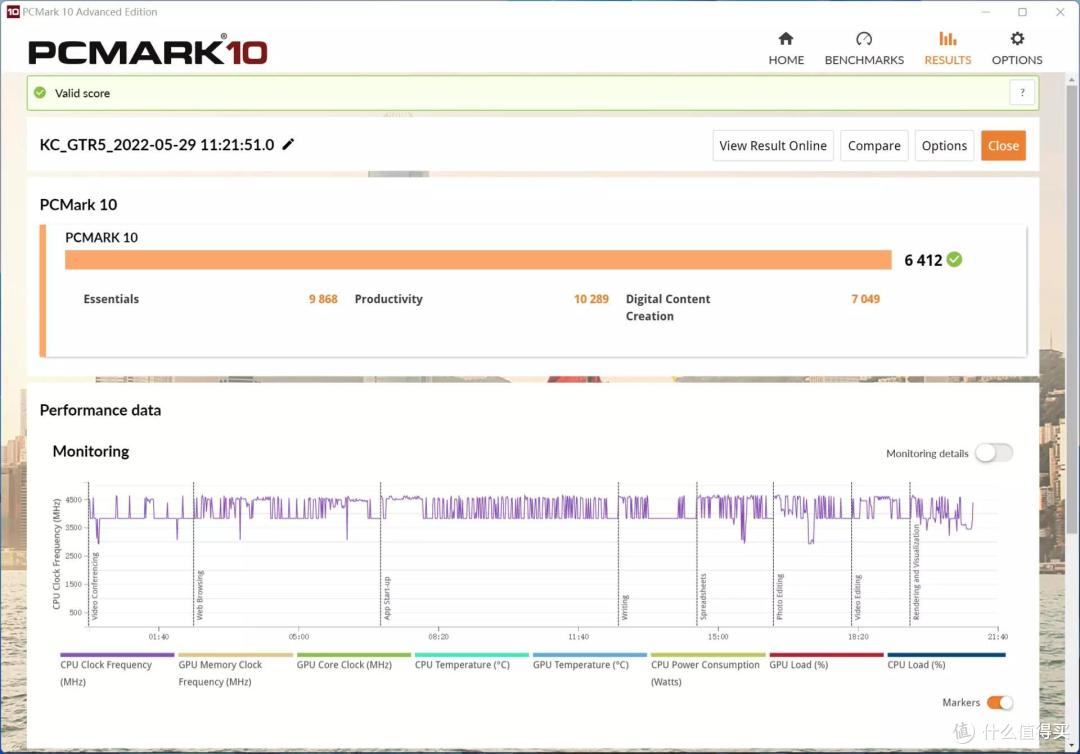
Task: Toggle GPU Load (%) legend item
Action: (826, 661)
